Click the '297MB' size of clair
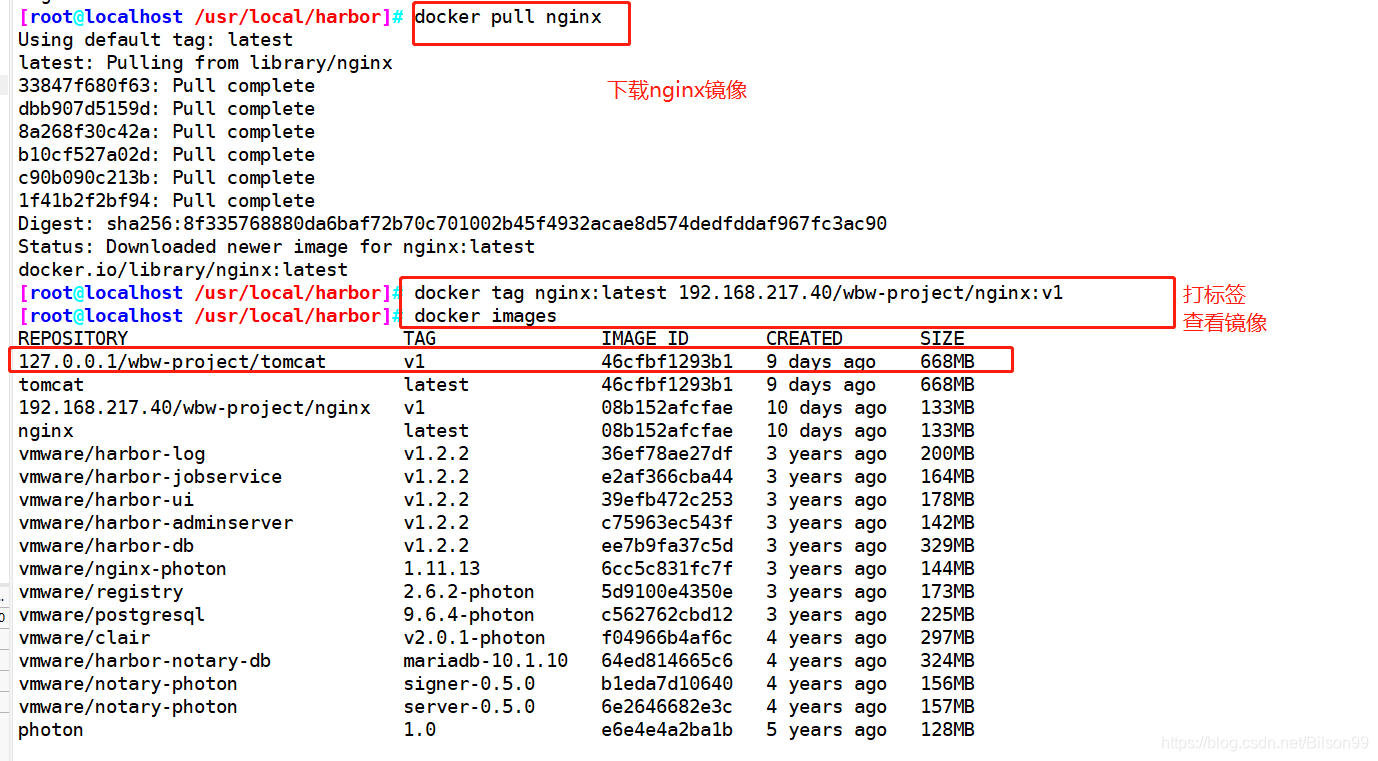 pos(947,638)
